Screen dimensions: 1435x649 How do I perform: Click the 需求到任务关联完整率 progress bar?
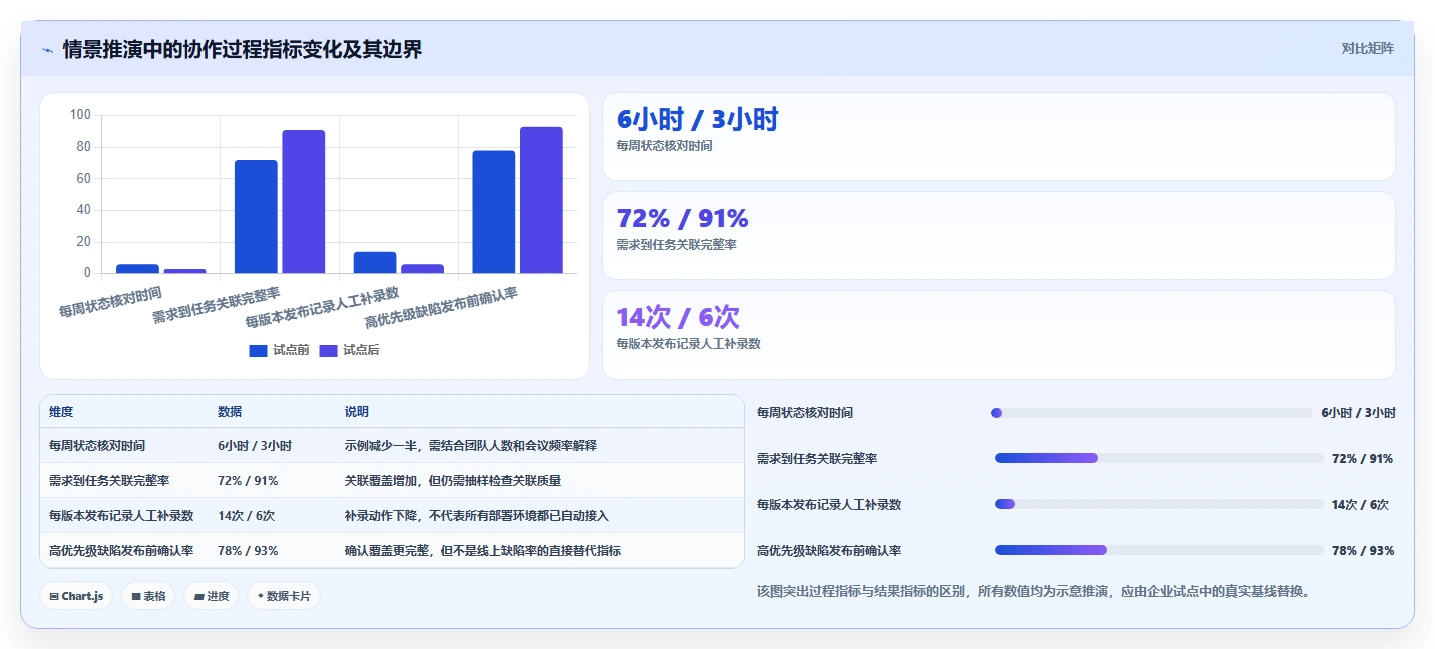click(x=1159, y=458)
